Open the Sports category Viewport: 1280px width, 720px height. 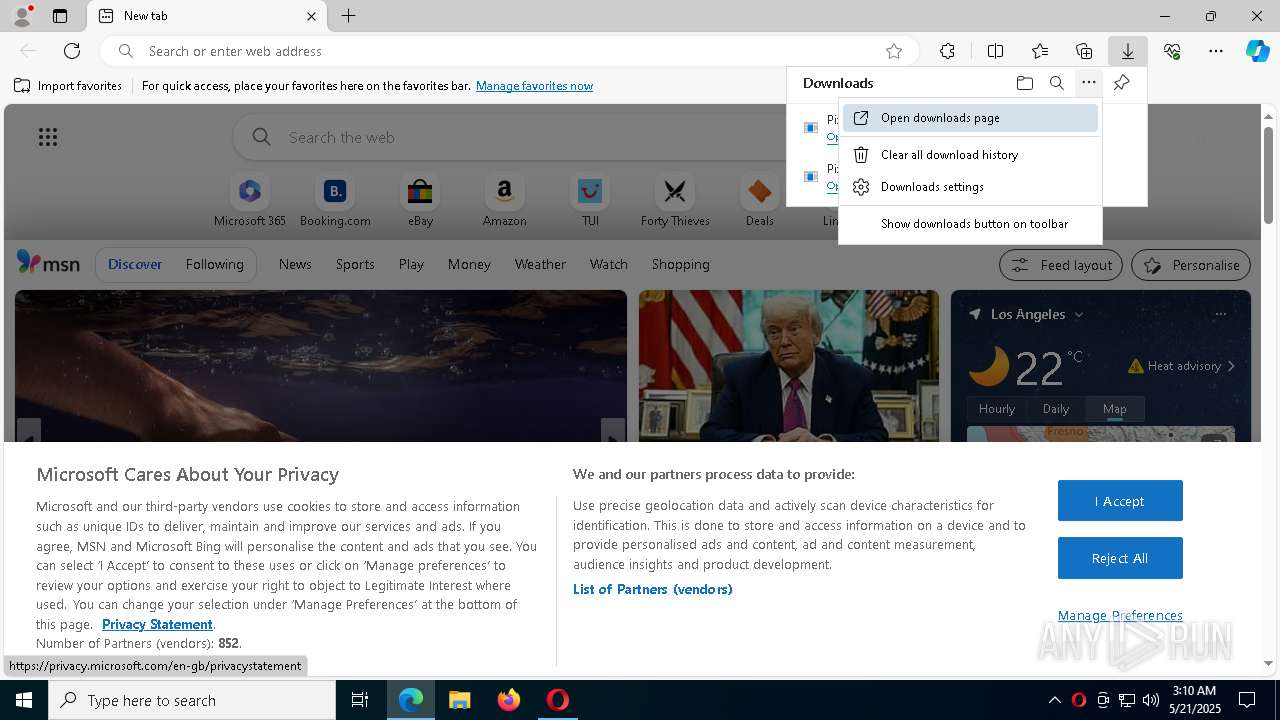click(x=355, y=264)
